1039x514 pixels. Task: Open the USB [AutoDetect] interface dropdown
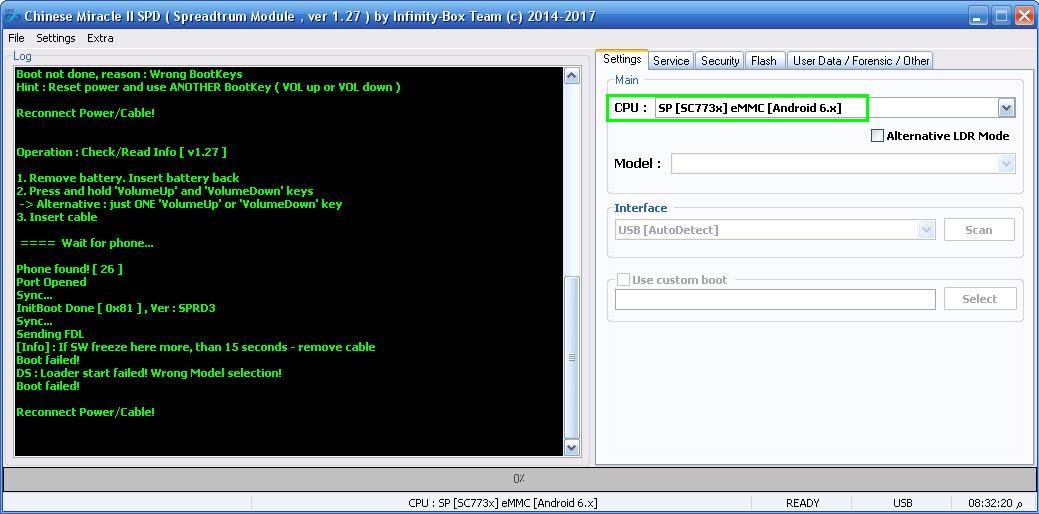775,230
